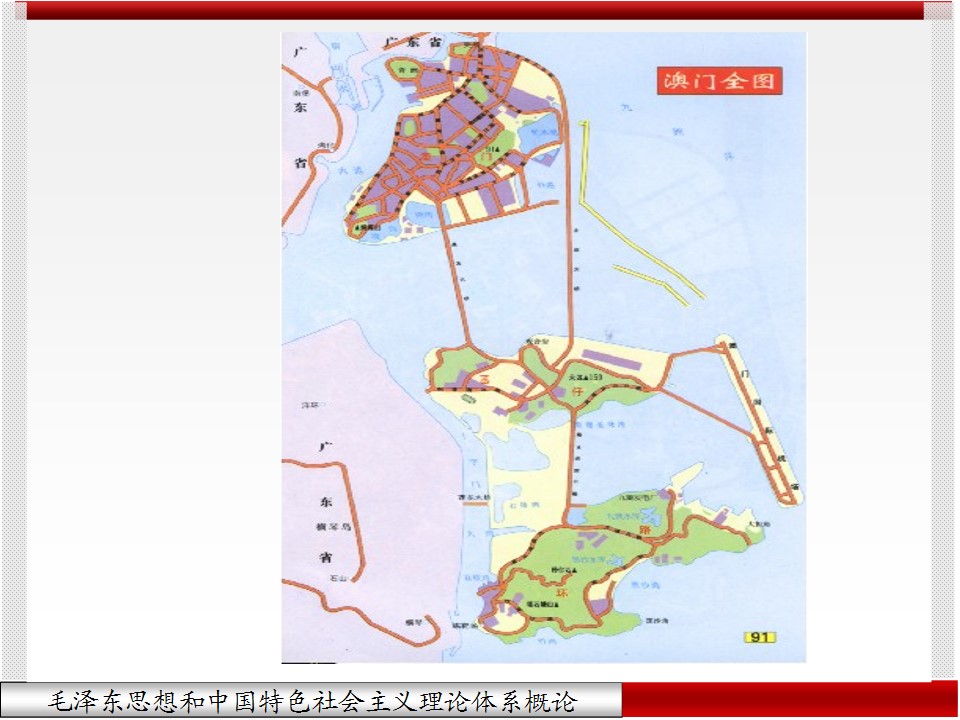This screenshot has height=720, width=960.
Task: Click the 广东省 label at map top
Action: point(413,44)
